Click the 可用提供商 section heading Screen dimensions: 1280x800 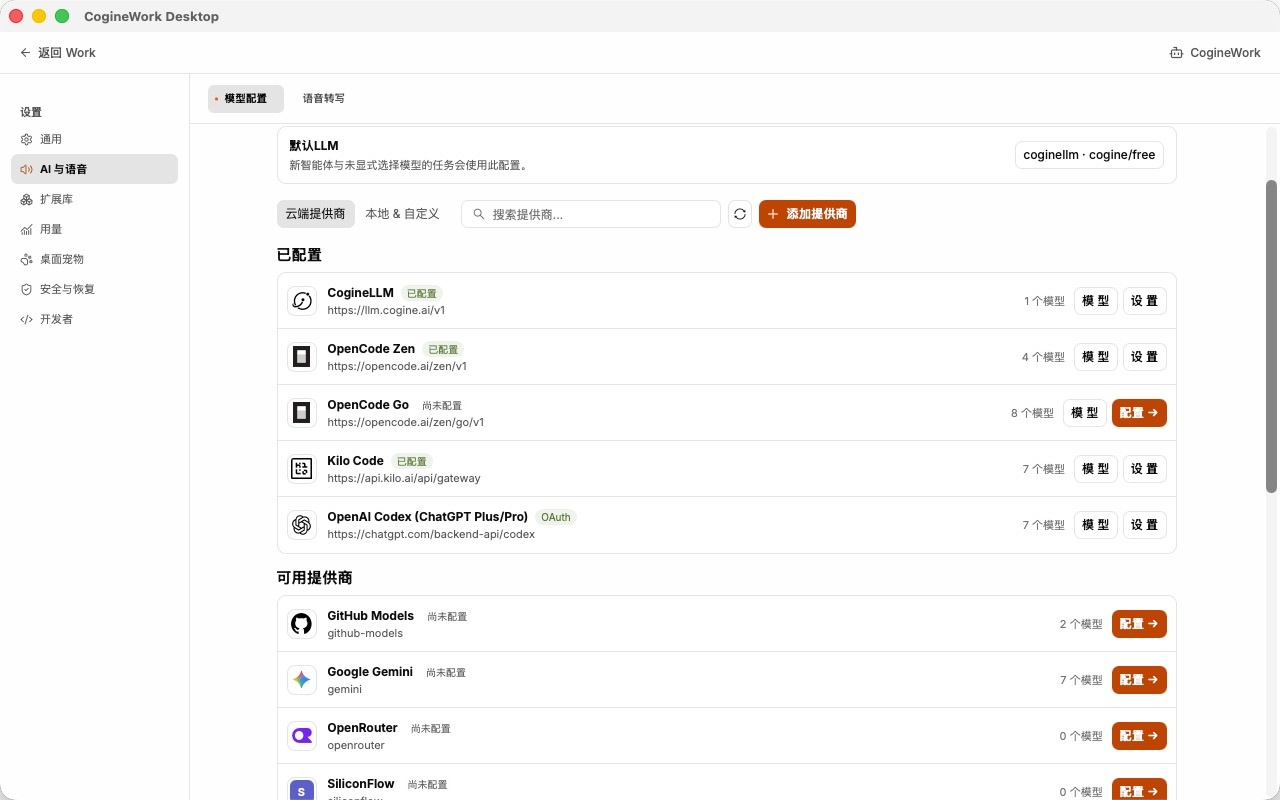click(x=314, y=578)
